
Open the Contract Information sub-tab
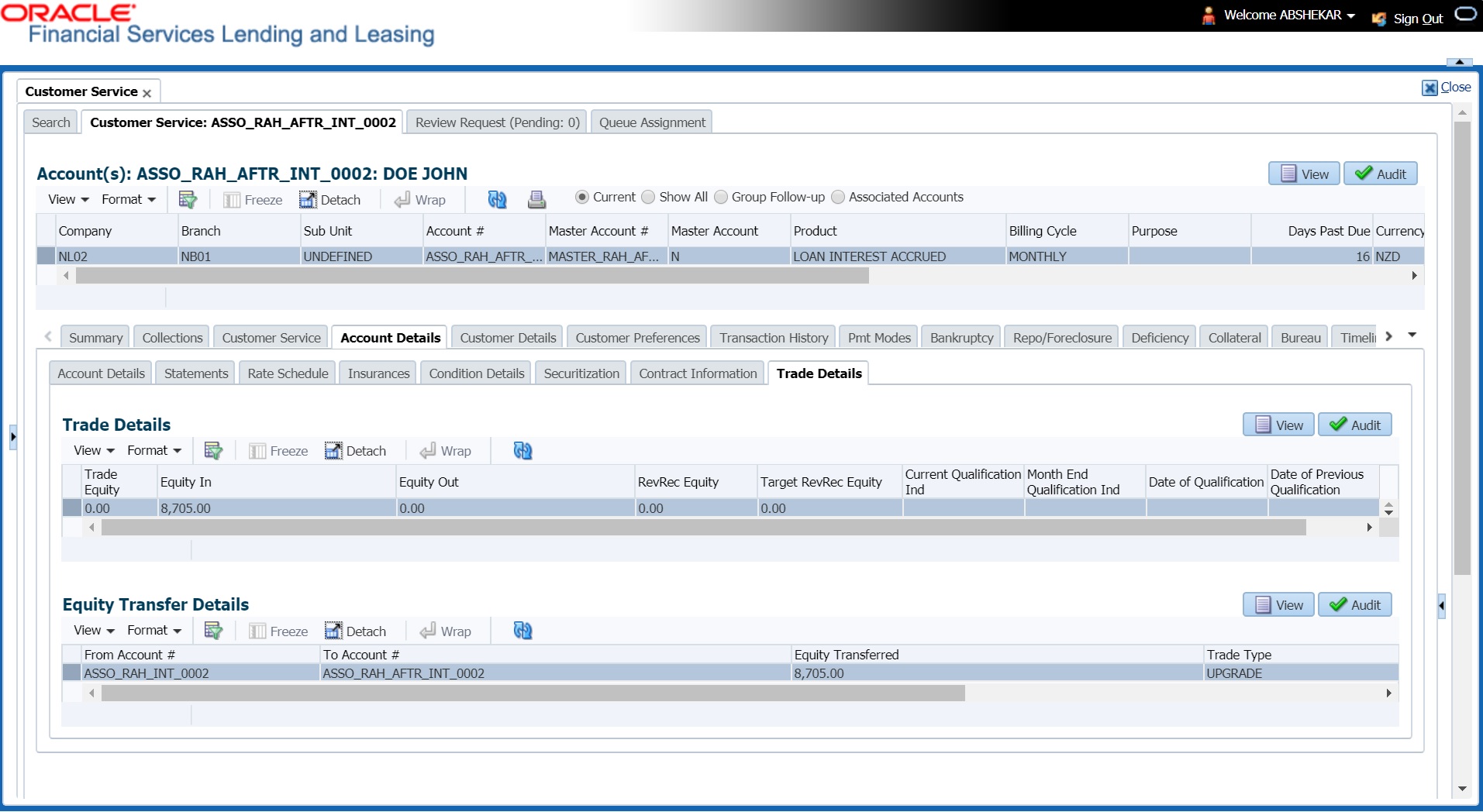point(698,373)
